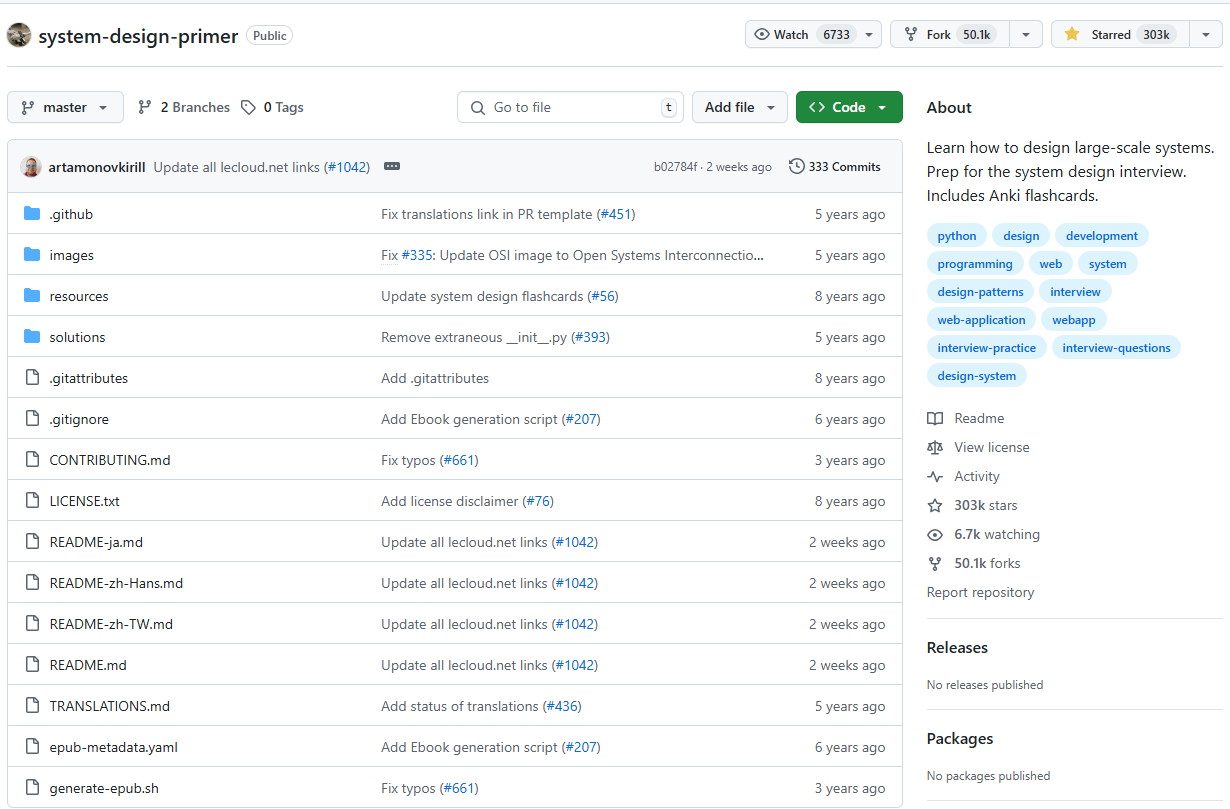This screenshot has height=809, width=1230.
Task: Click the repository owner avatar
Action: click(19, 35)
